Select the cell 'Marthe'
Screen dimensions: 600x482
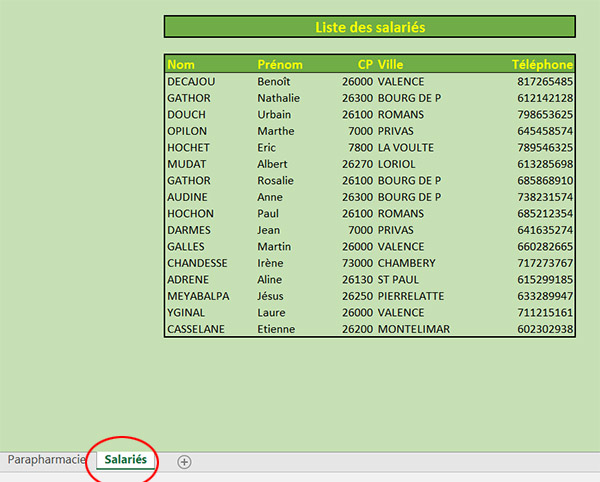pyautogui.click(x=276, y=131)
